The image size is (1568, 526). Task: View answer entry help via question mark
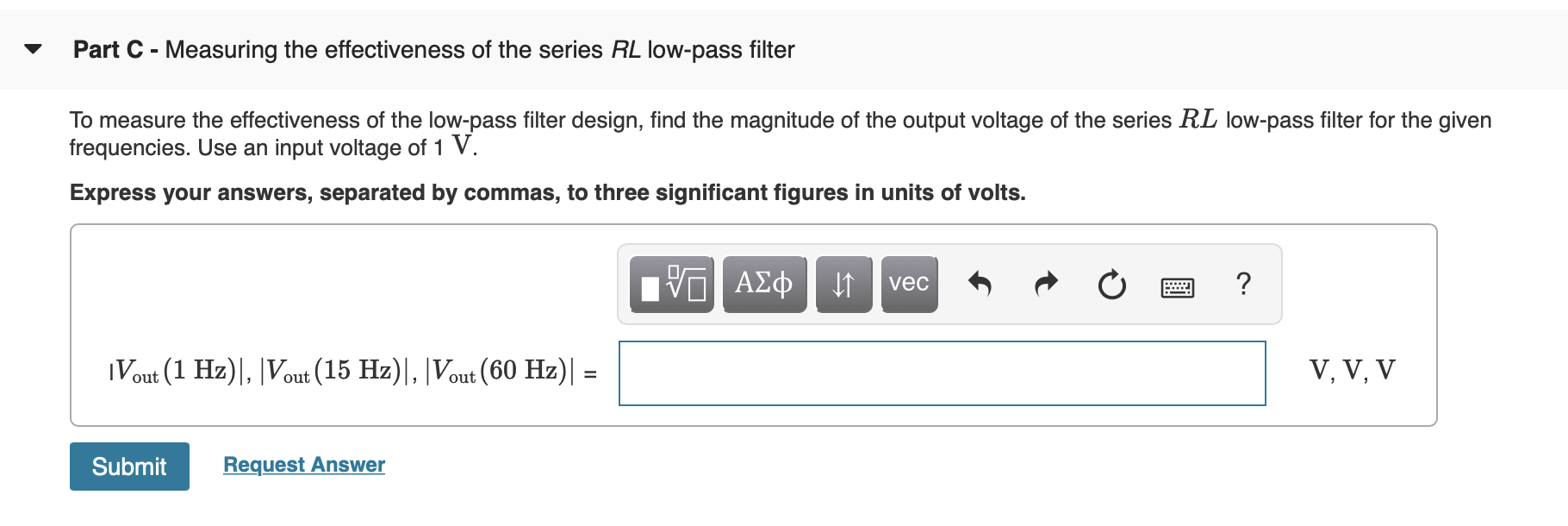tap(1243, 285)
